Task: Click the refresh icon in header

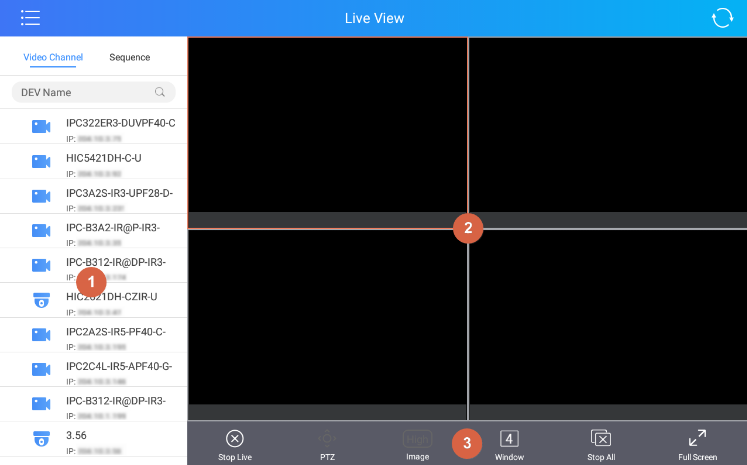Action: (x=722, y=18)
